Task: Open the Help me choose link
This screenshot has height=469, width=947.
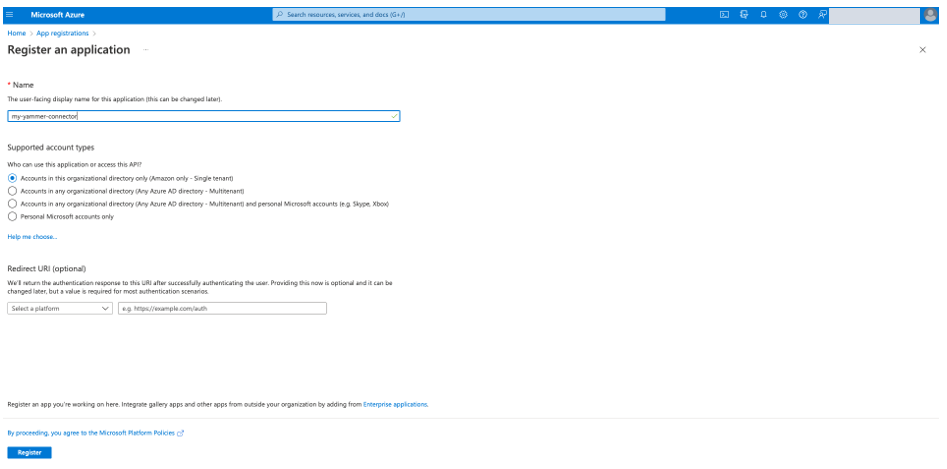Action: coord(32,237)
